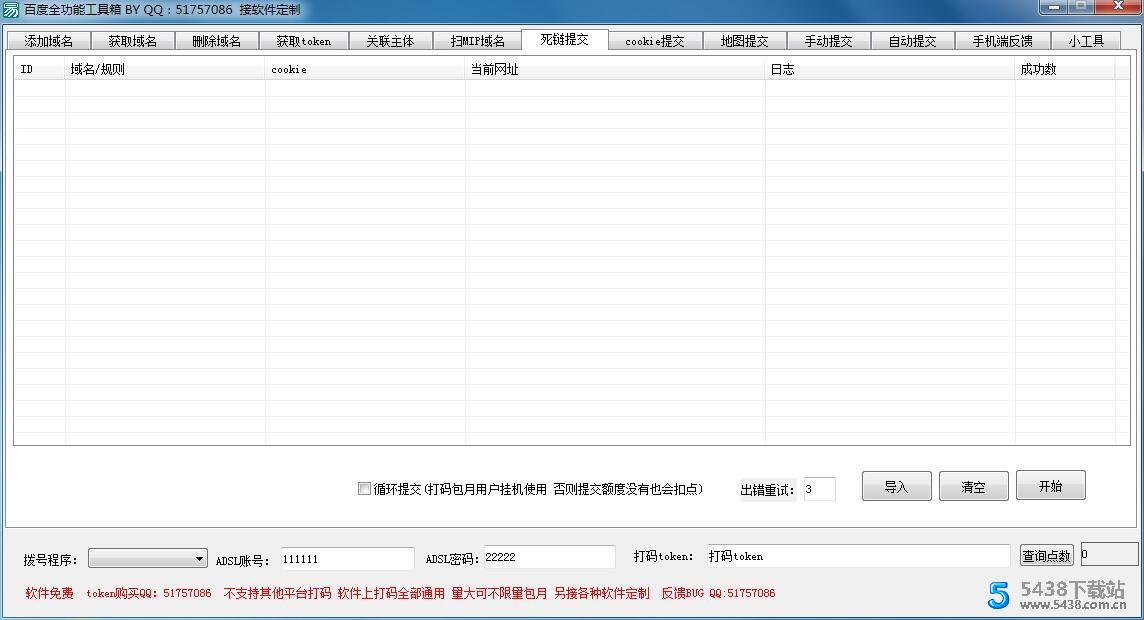The width and height of the screenshot is (1144, 620).
Task: Open the 地图提交 tab
Action: [744, 41]
